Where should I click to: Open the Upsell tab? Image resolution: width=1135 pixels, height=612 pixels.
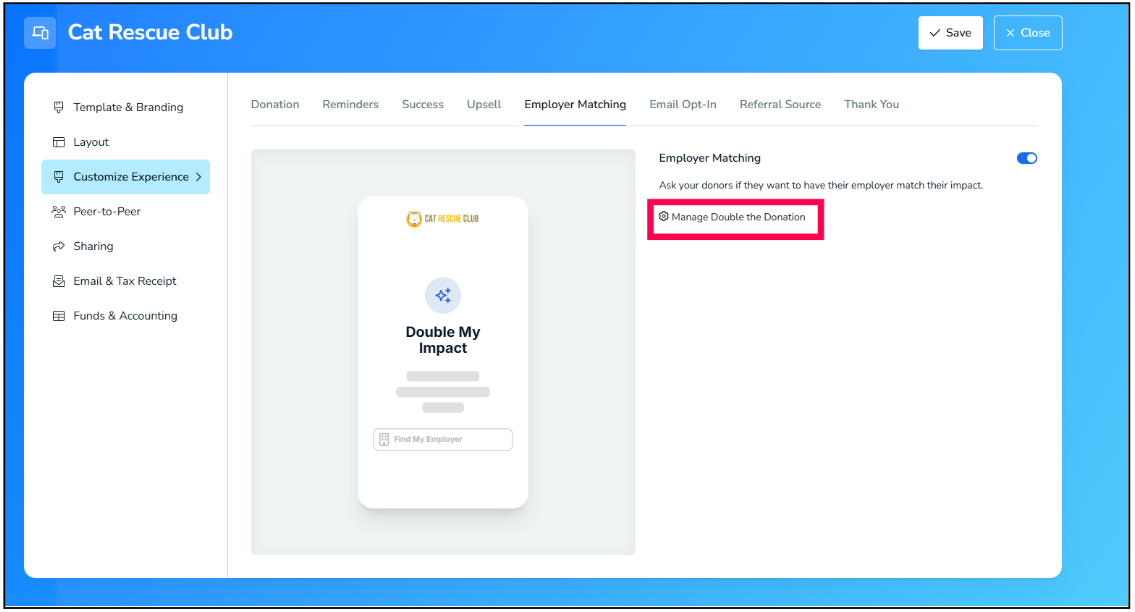coord(484,104)
